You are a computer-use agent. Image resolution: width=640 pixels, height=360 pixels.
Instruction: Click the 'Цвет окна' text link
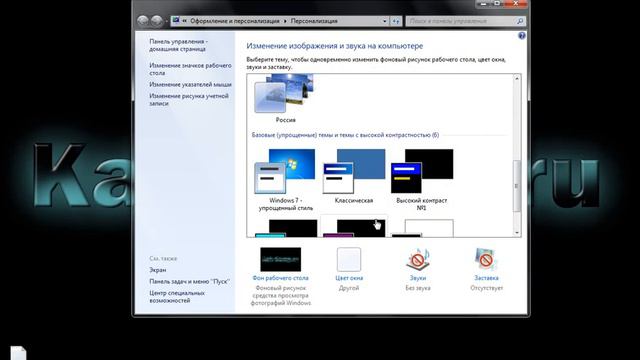(349, 278)
